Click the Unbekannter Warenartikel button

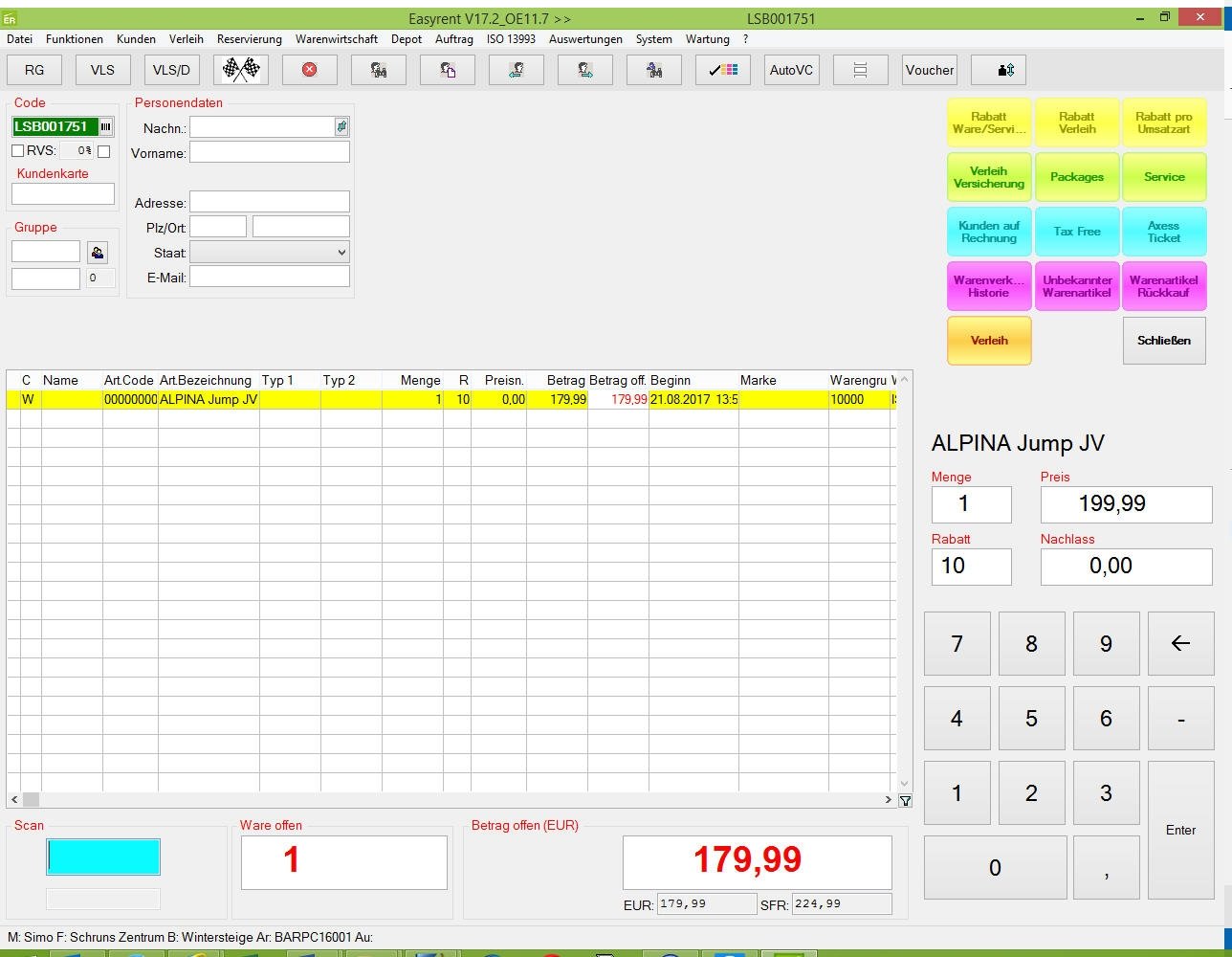click(x=1077, y=286)
